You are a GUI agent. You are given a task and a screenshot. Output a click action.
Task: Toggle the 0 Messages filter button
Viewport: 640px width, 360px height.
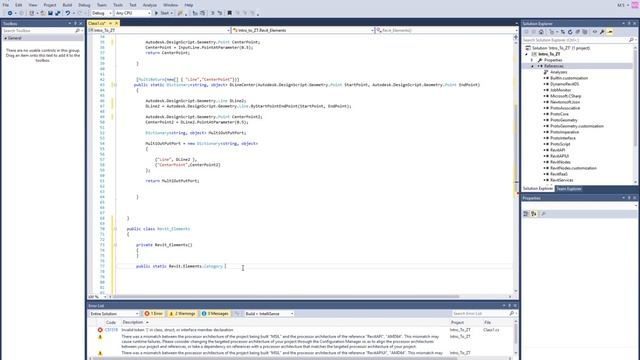[x=215, y=314]
